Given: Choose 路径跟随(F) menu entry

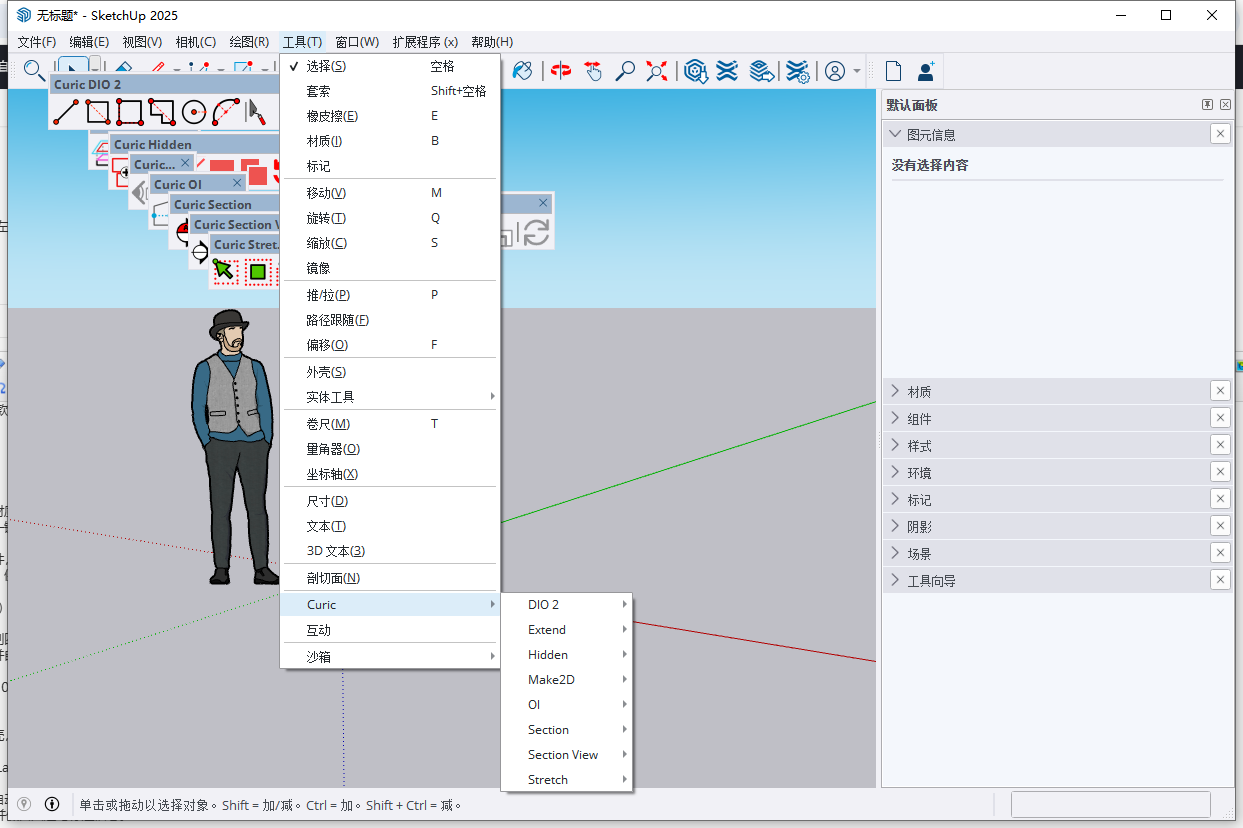Looking at the screenshot, I should click(x=390, y=320).
